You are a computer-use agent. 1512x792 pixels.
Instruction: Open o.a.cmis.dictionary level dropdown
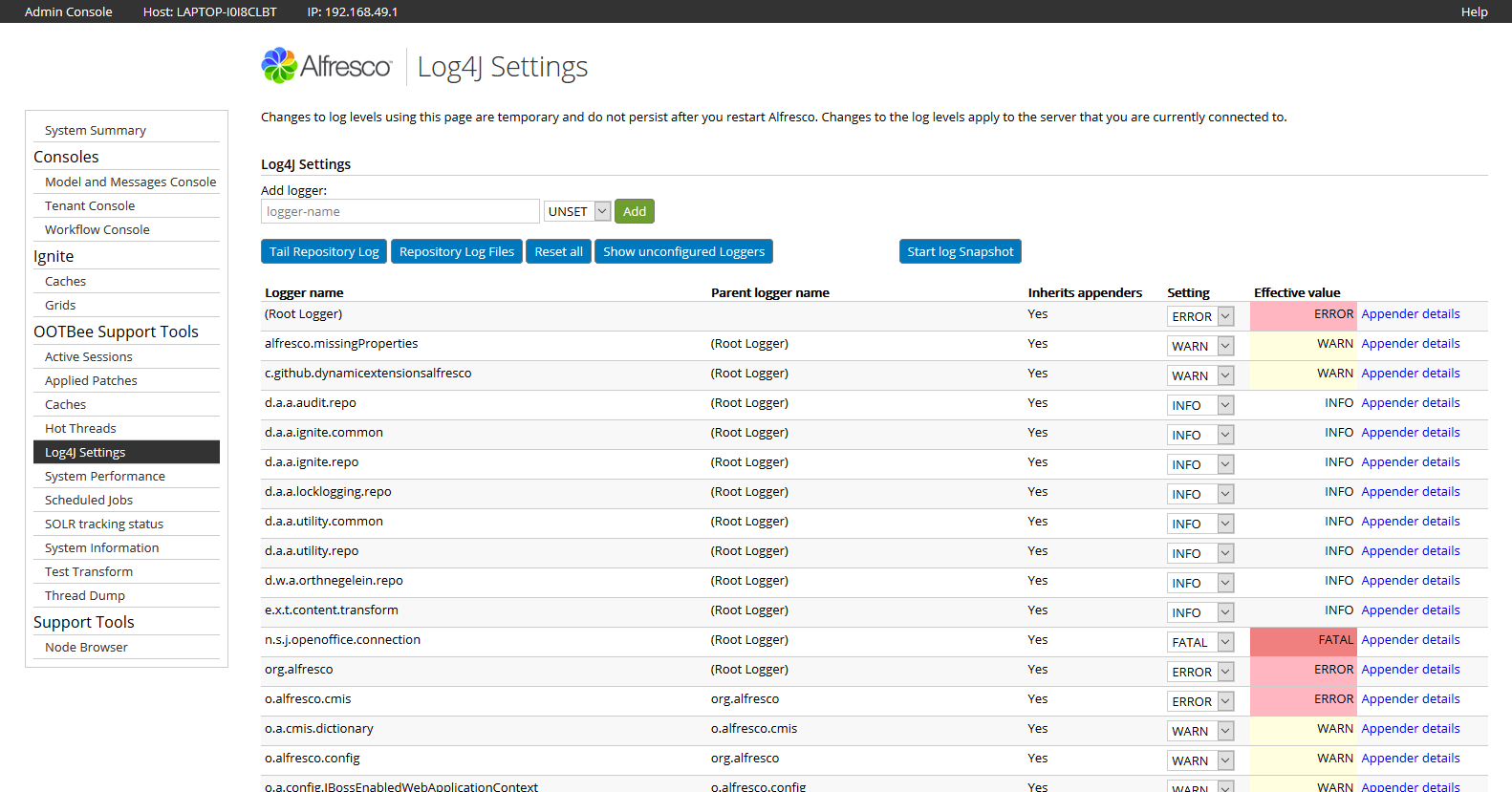(1200, 731)
